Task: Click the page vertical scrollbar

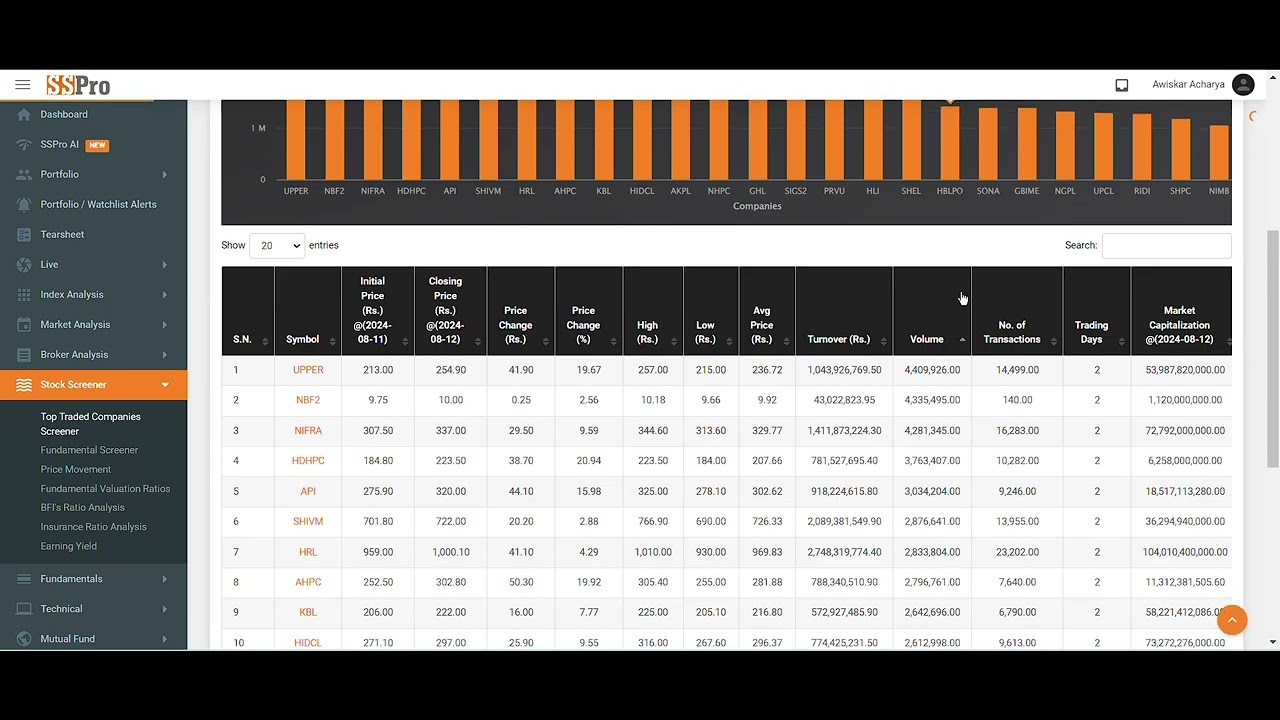Action: (1273, 348)
